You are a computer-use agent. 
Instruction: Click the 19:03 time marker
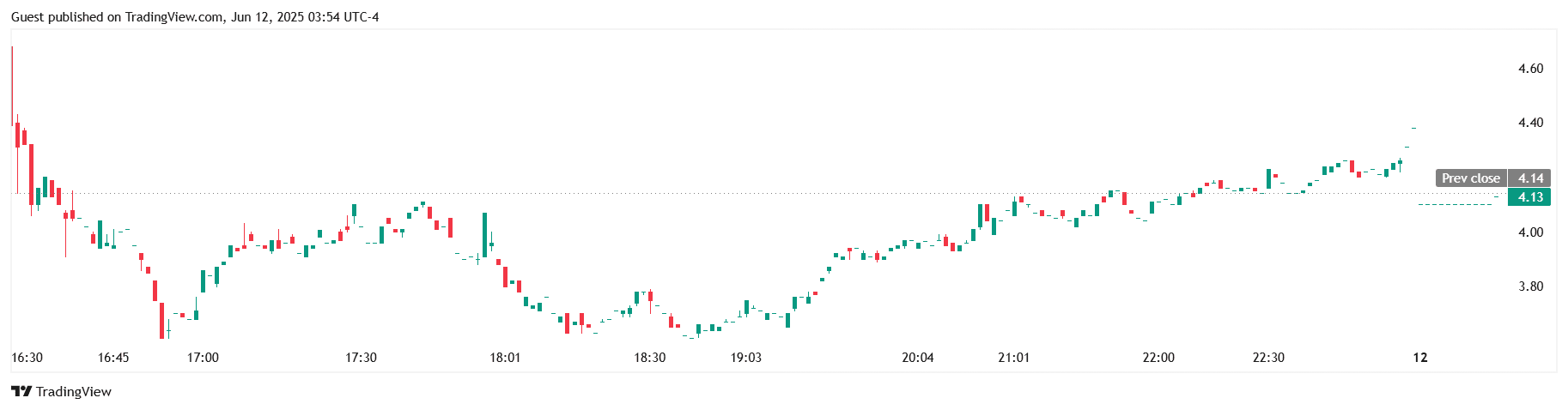(x=746, y=358)
